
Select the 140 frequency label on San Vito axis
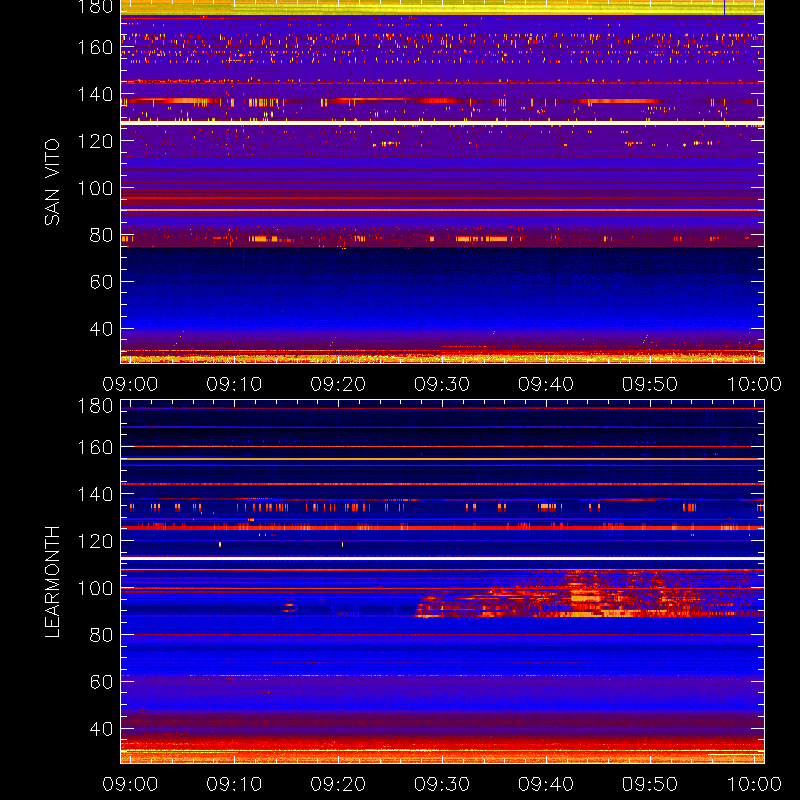click(x=95, y=94)
